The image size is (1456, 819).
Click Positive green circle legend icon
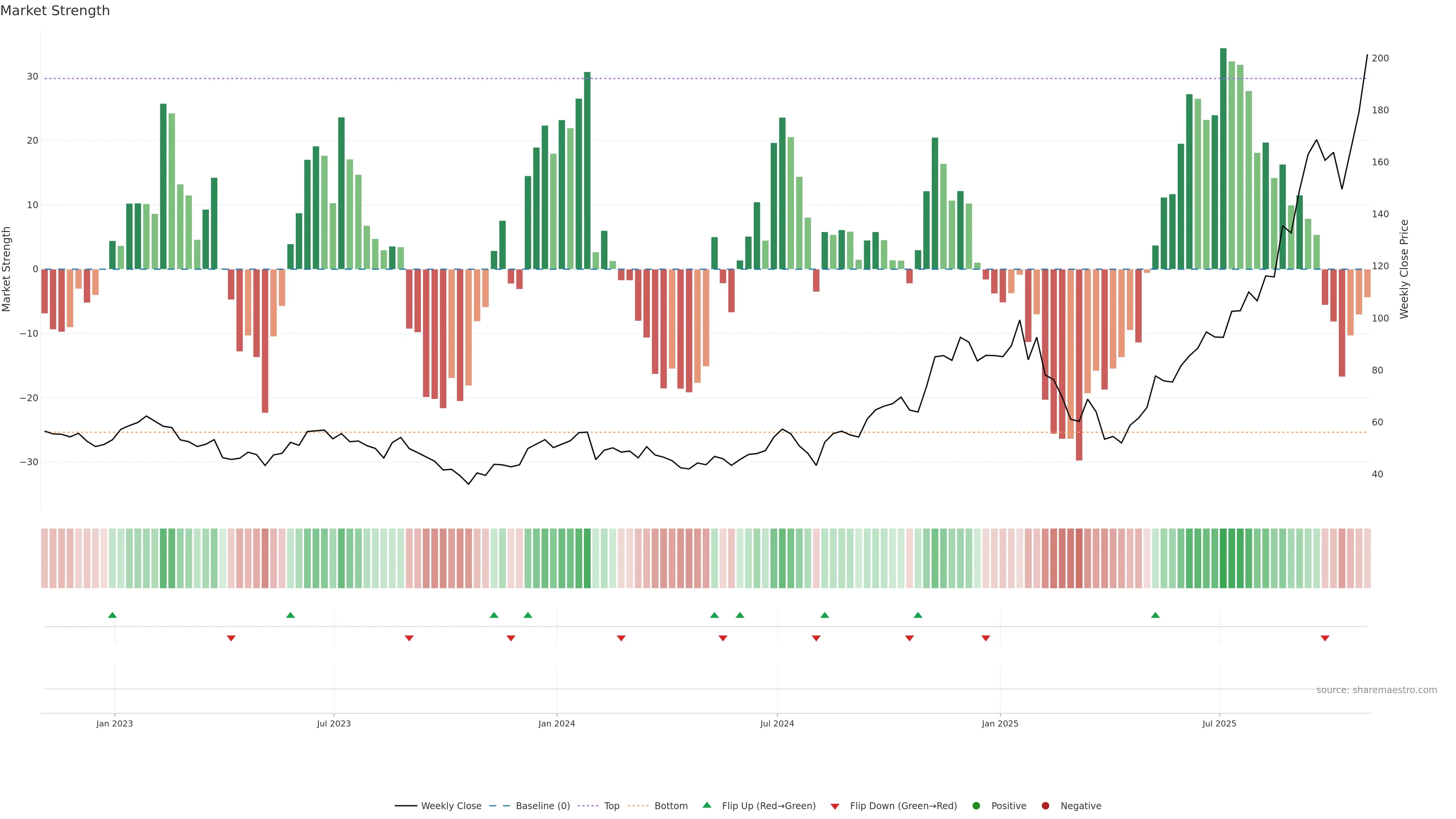click(976, 806)
